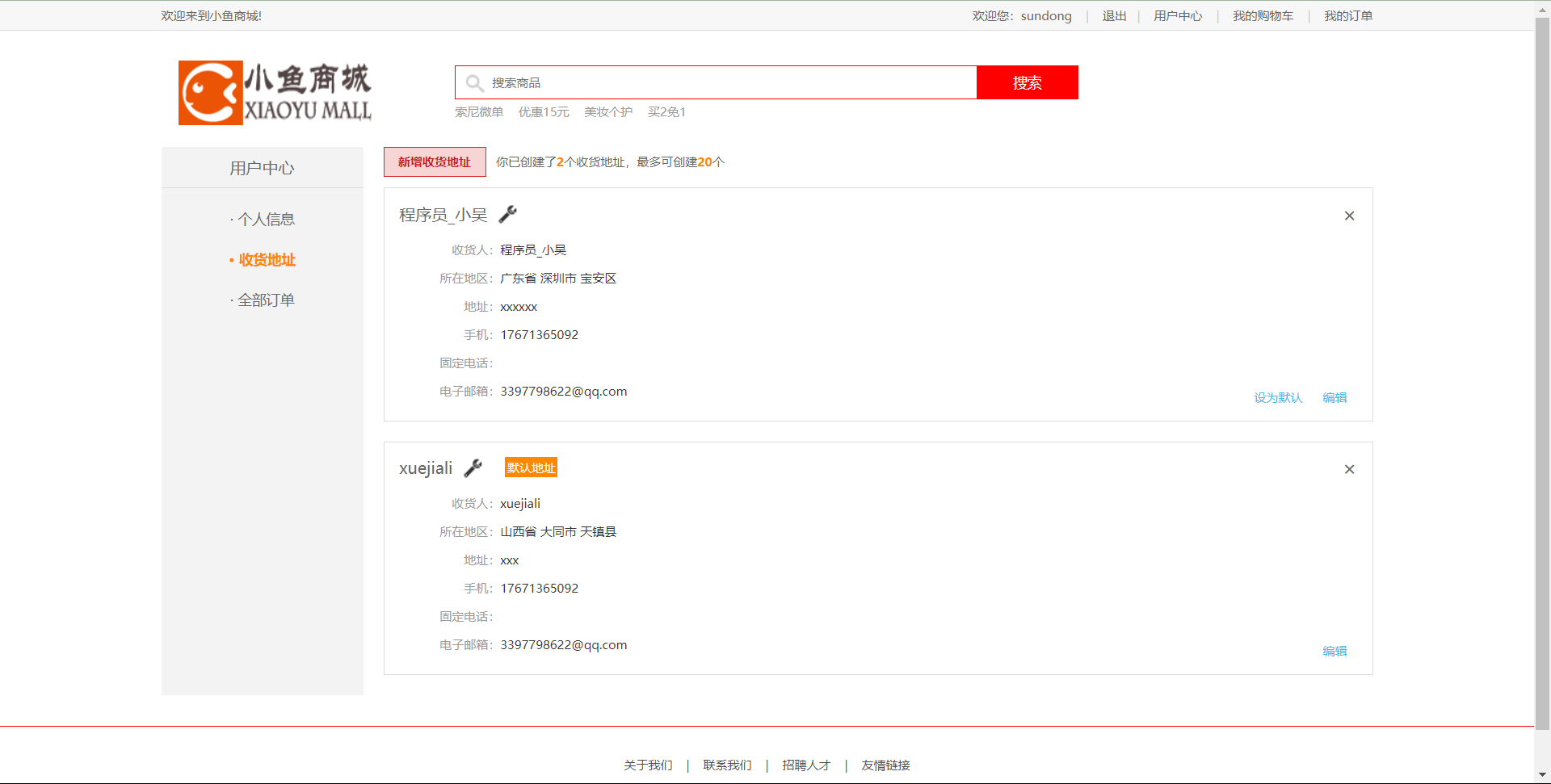Click 新增收货地址 button
Image resolution: width=1551 pixels, height=784 pixels.
pos(435,161)
